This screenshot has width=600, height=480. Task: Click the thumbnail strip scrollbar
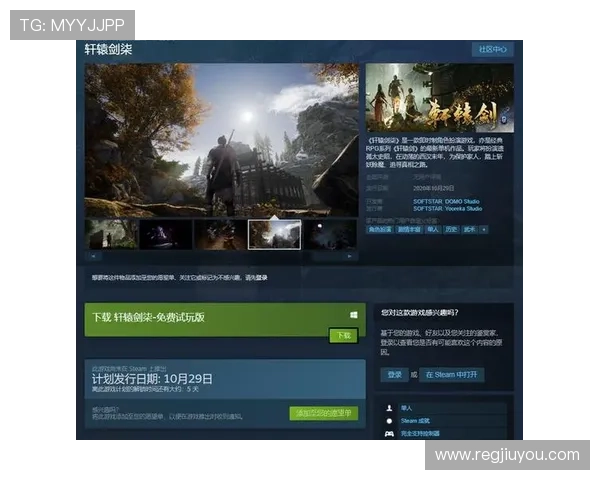coord(220,256)
